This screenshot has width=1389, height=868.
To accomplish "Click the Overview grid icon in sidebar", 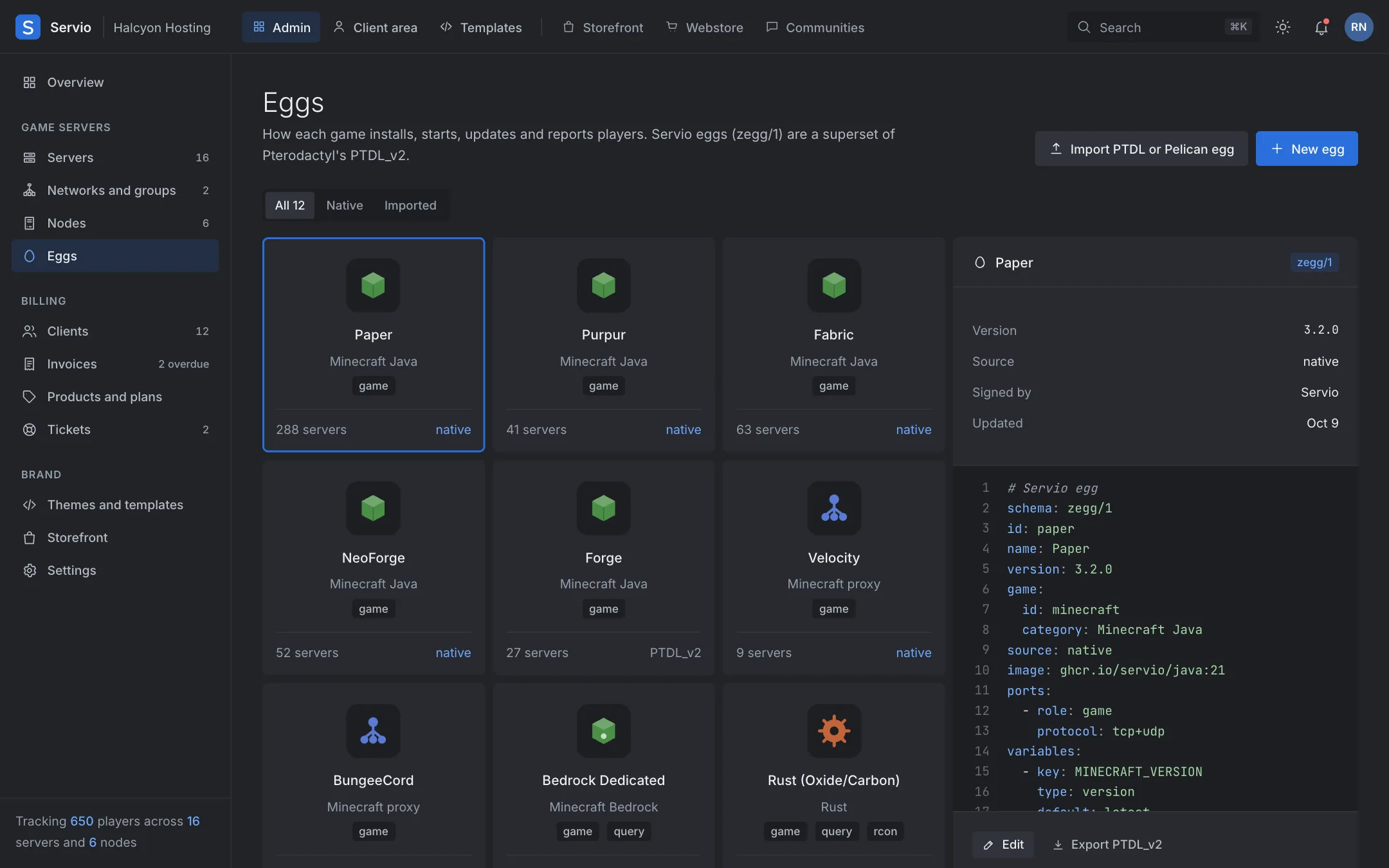I will [x=30, y=82].
